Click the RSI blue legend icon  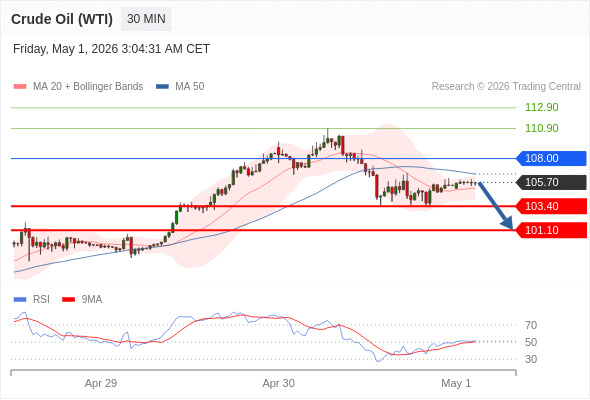(x=20, y=300)
